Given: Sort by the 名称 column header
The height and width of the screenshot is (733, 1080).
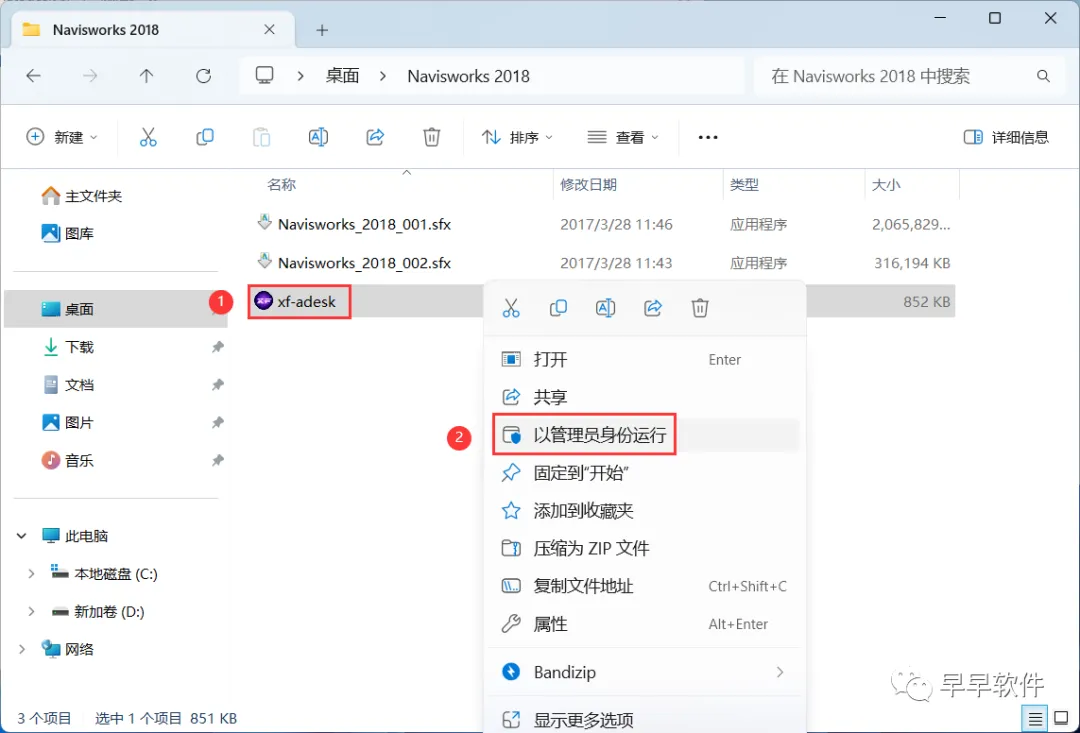Looking at the screenshot, I should 281,185.
